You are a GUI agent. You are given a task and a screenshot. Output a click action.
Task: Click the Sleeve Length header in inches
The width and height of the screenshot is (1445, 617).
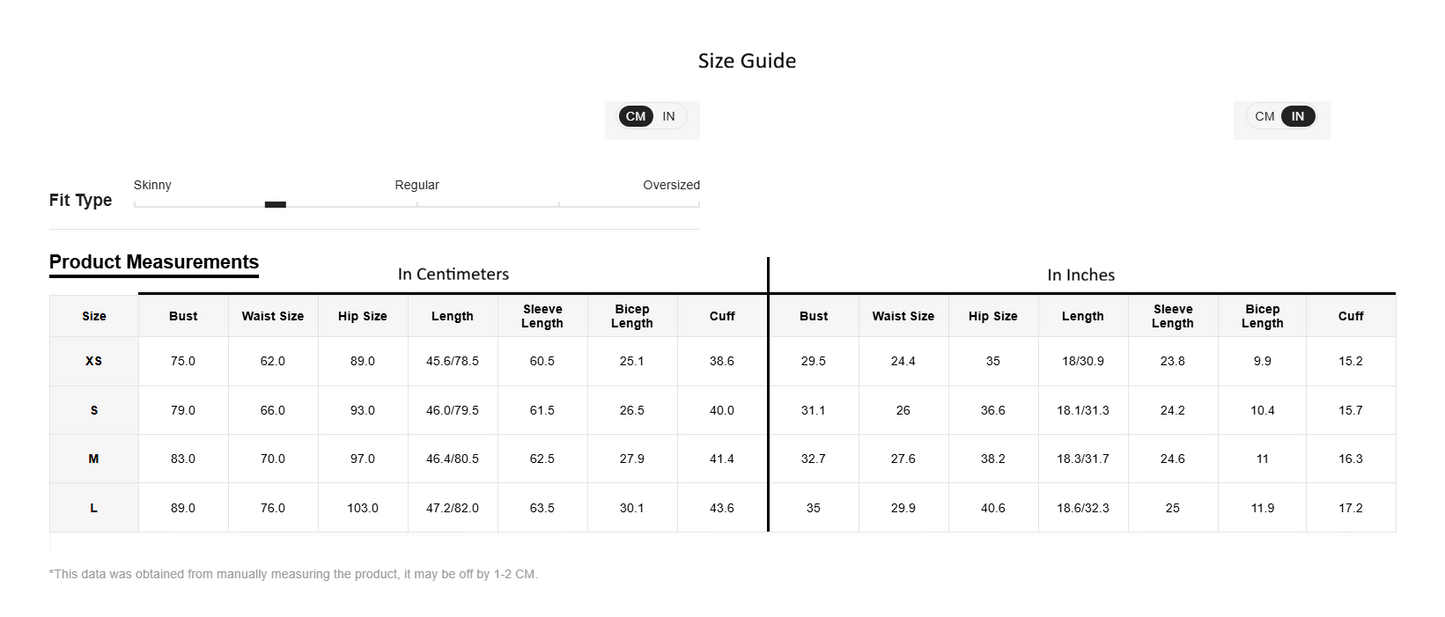tap(1173, 316)
